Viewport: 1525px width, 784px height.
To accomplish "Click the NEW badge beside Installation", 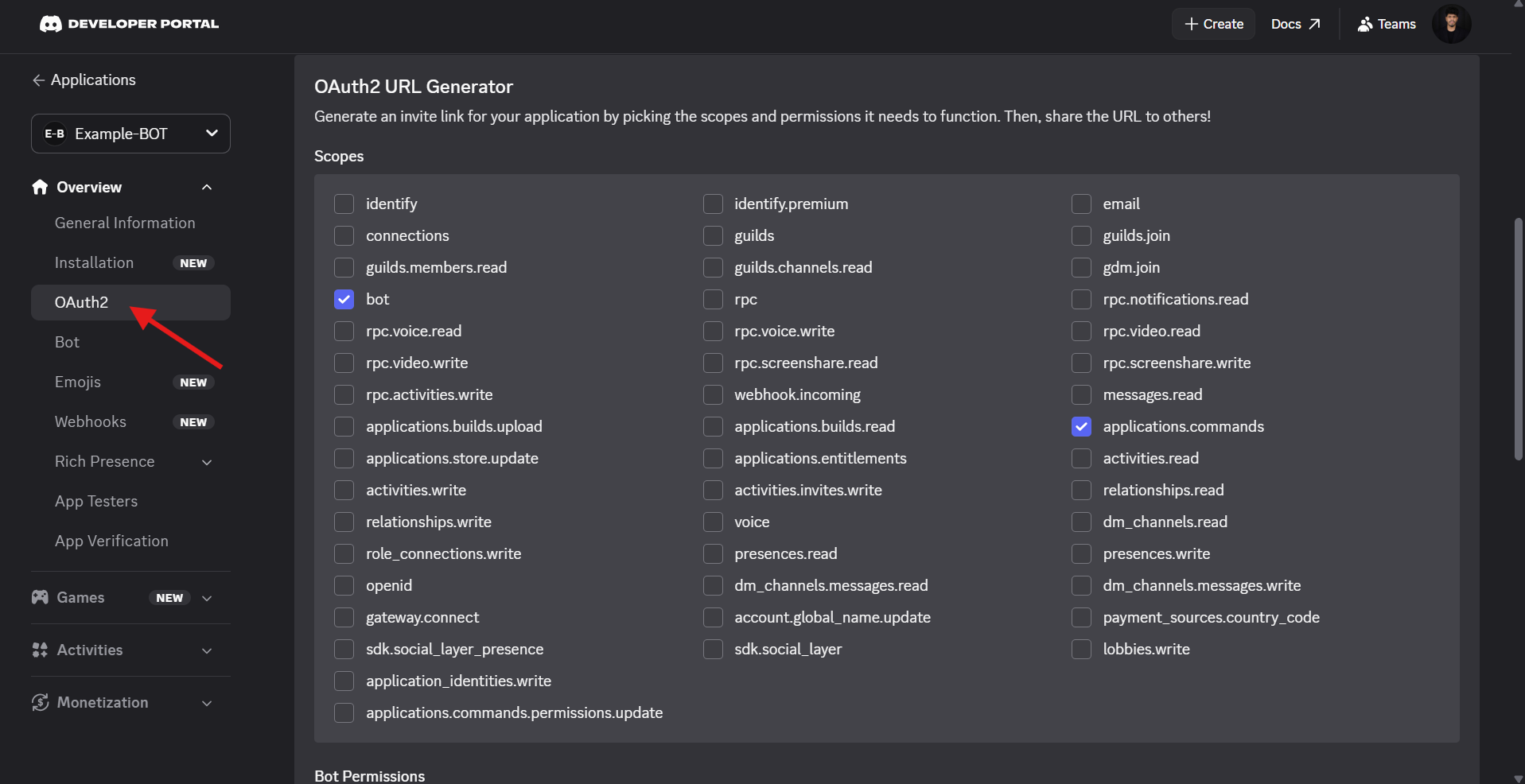I will tap(193, 263).
